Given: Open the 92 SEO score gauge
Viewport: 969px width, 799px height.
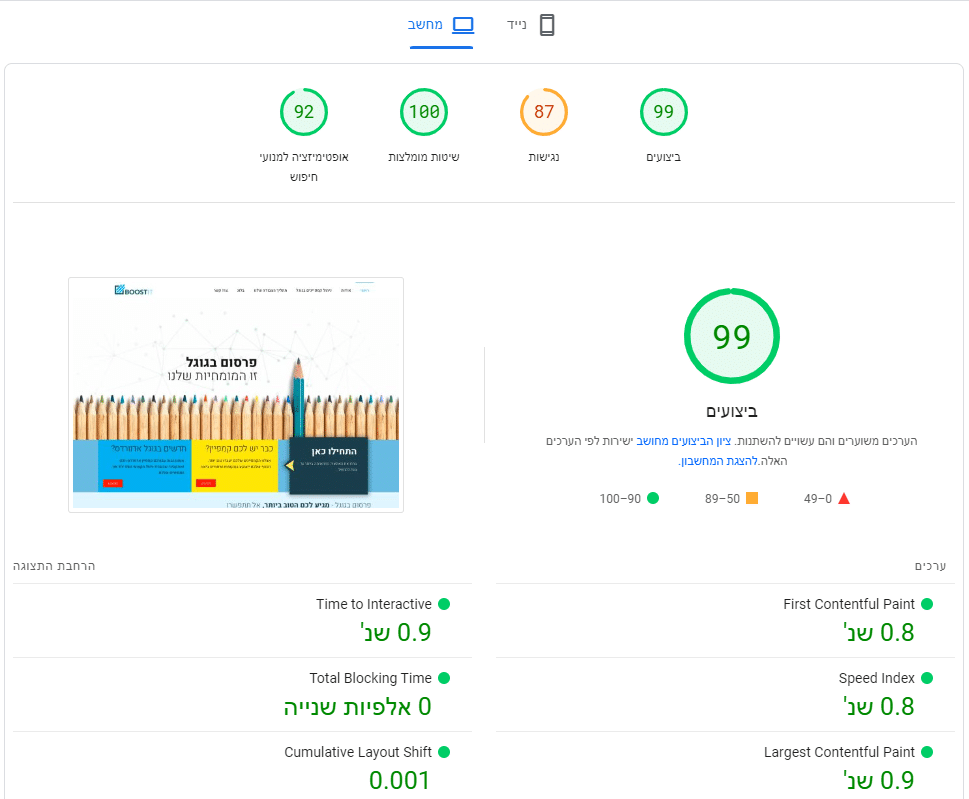Looking at the screenshot, I should click(x=304, y=112).
